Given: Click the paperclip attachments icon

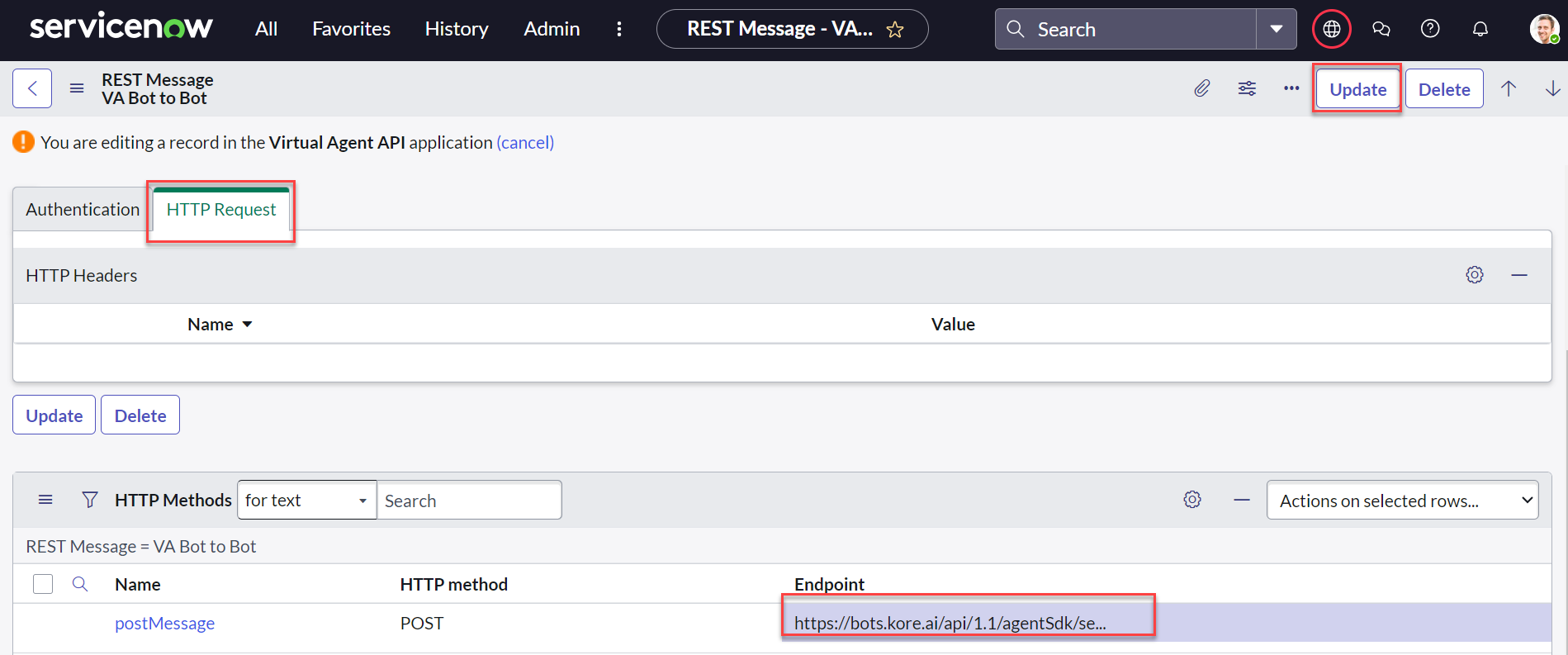Looking at the screenshot, I should [1202, 88].
